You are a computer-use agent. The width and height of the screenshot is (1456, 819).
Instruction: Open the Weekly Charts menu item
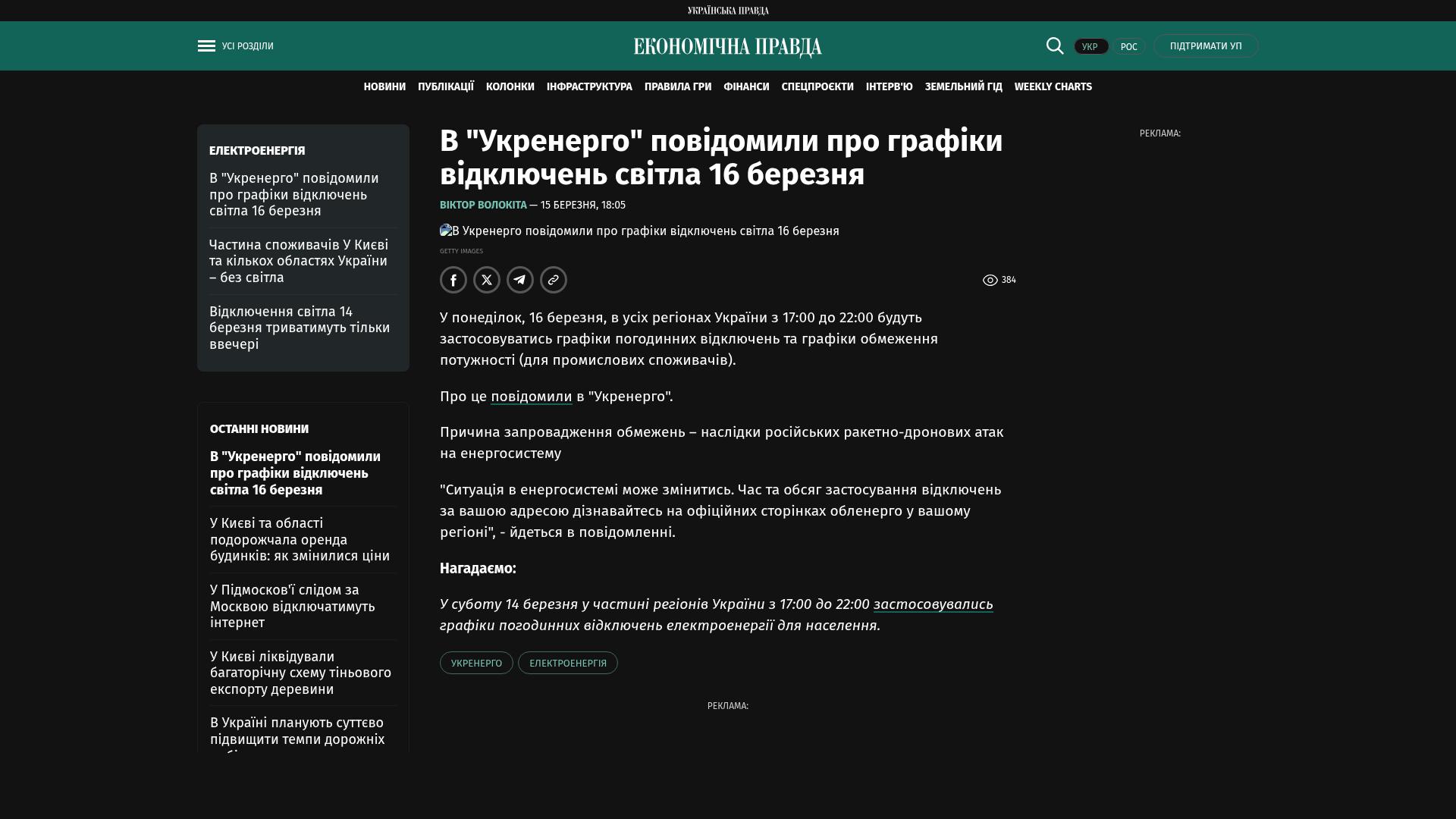(x=1053, y=87)
